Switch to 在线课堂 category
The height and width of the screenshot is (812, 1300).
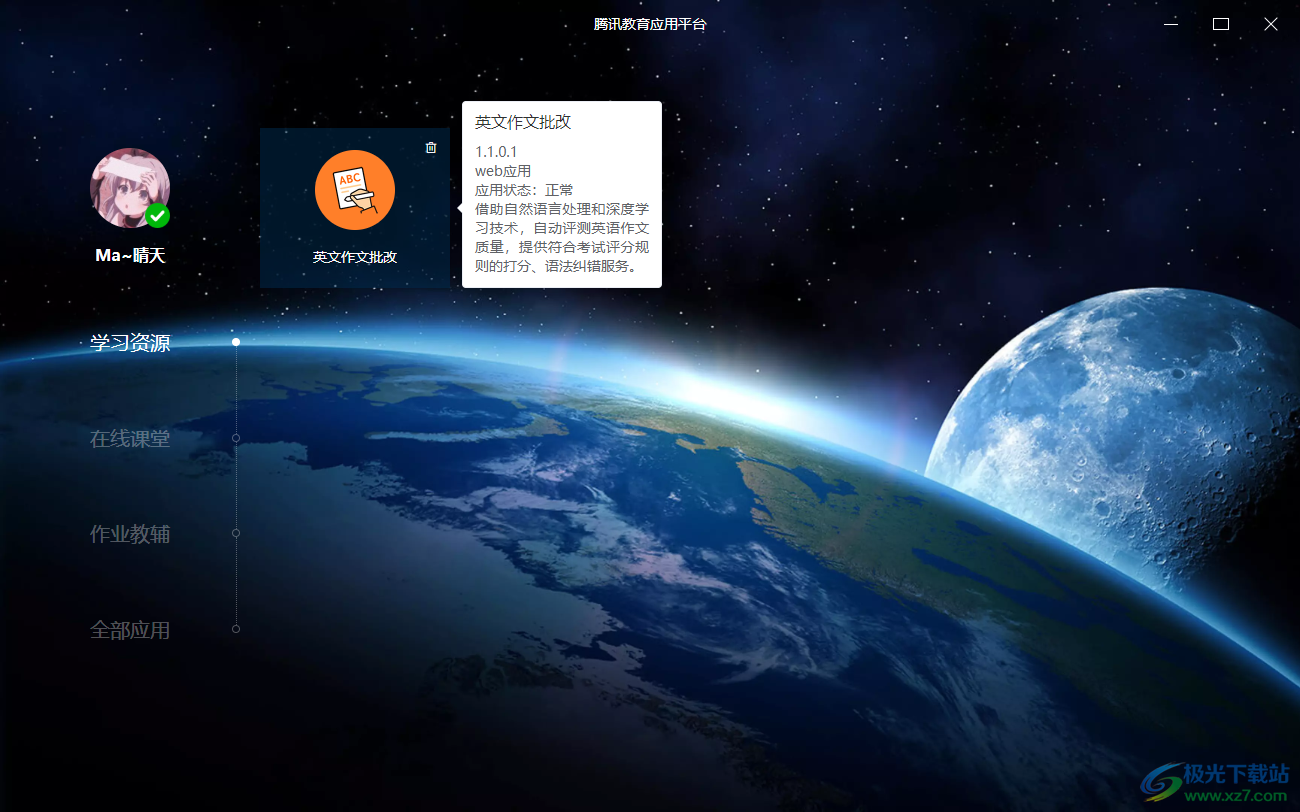[130, 438]
